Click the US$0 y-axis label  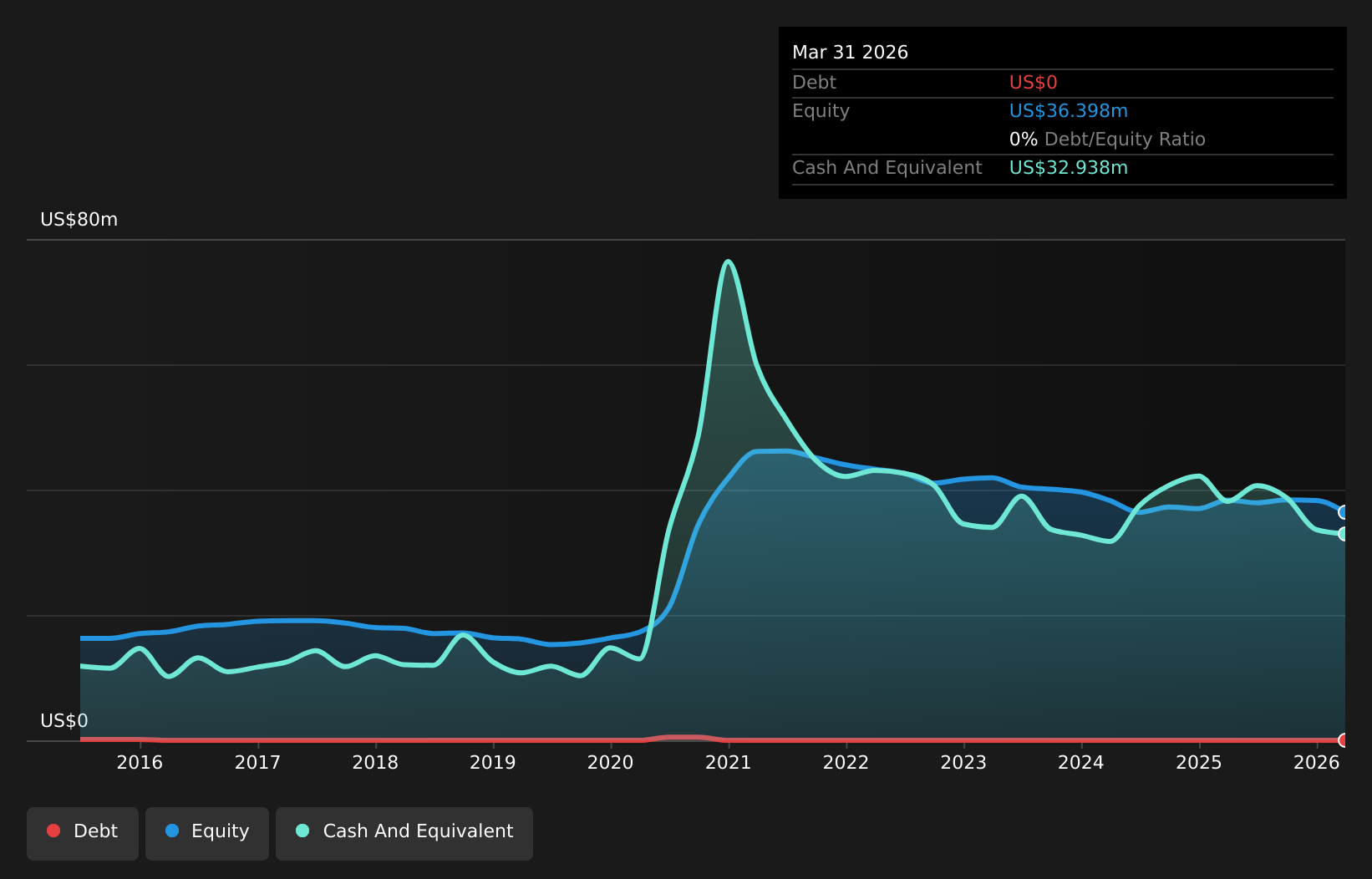click(64, 721)
